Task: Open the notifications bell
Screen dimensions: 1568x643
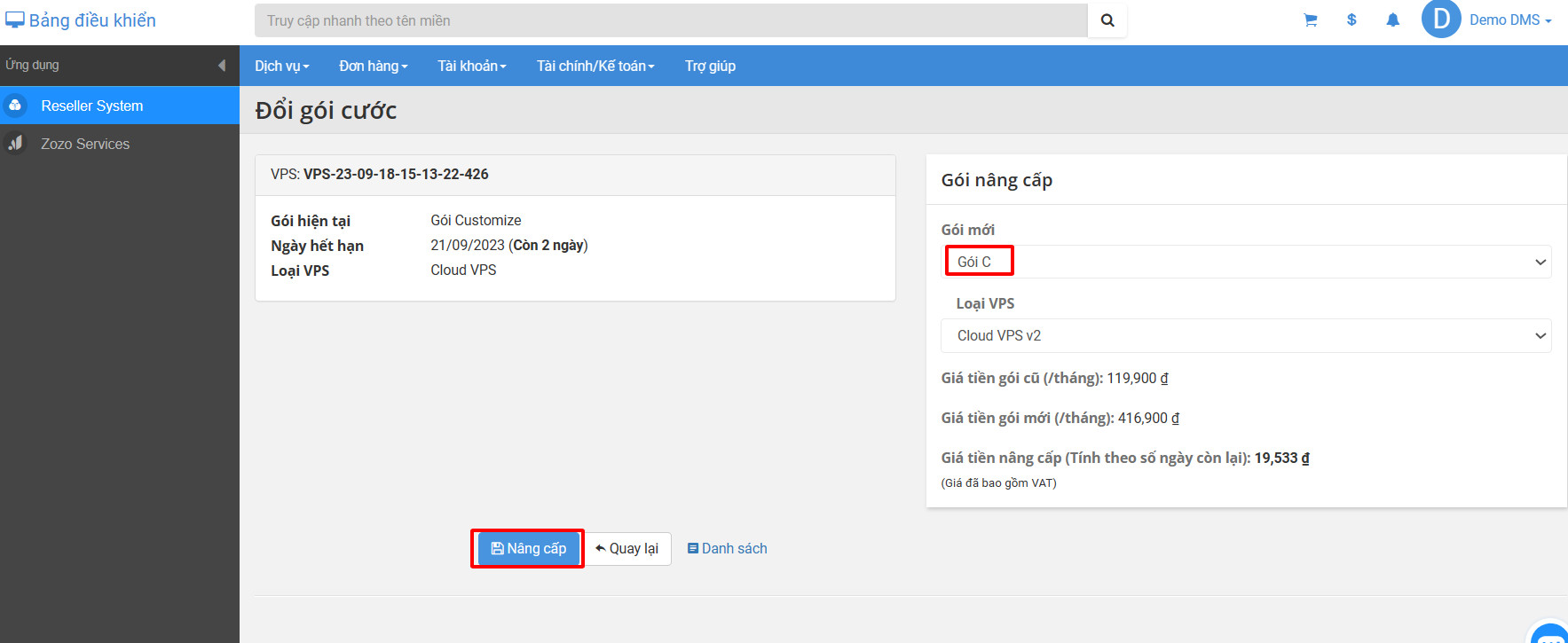Action: click(1393, 20)
